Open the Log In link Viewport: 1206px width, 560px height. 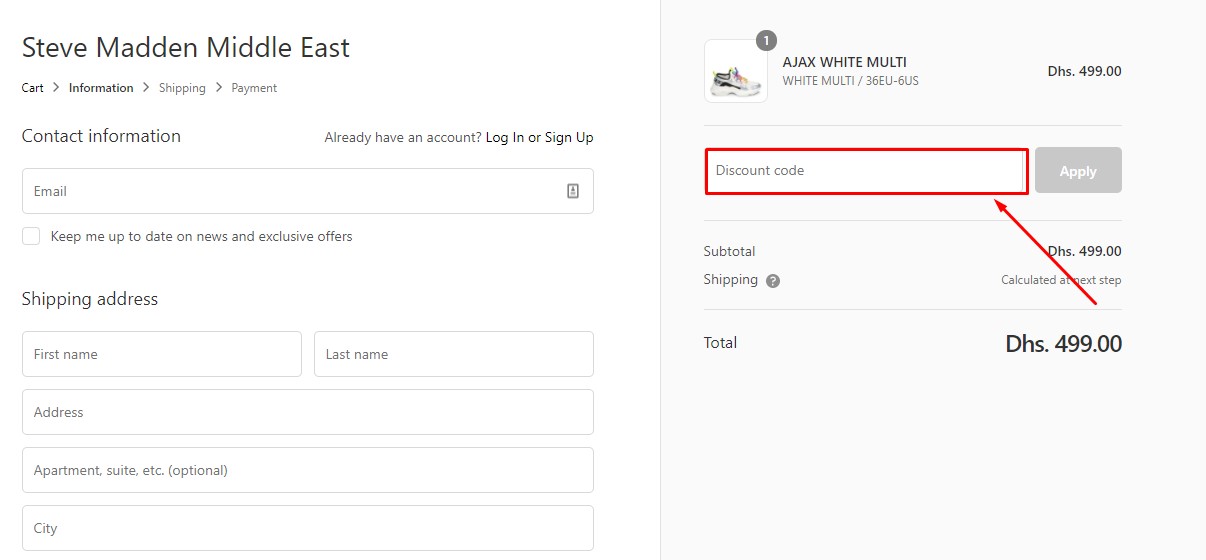pyautogui.click(x=505, y=138)
